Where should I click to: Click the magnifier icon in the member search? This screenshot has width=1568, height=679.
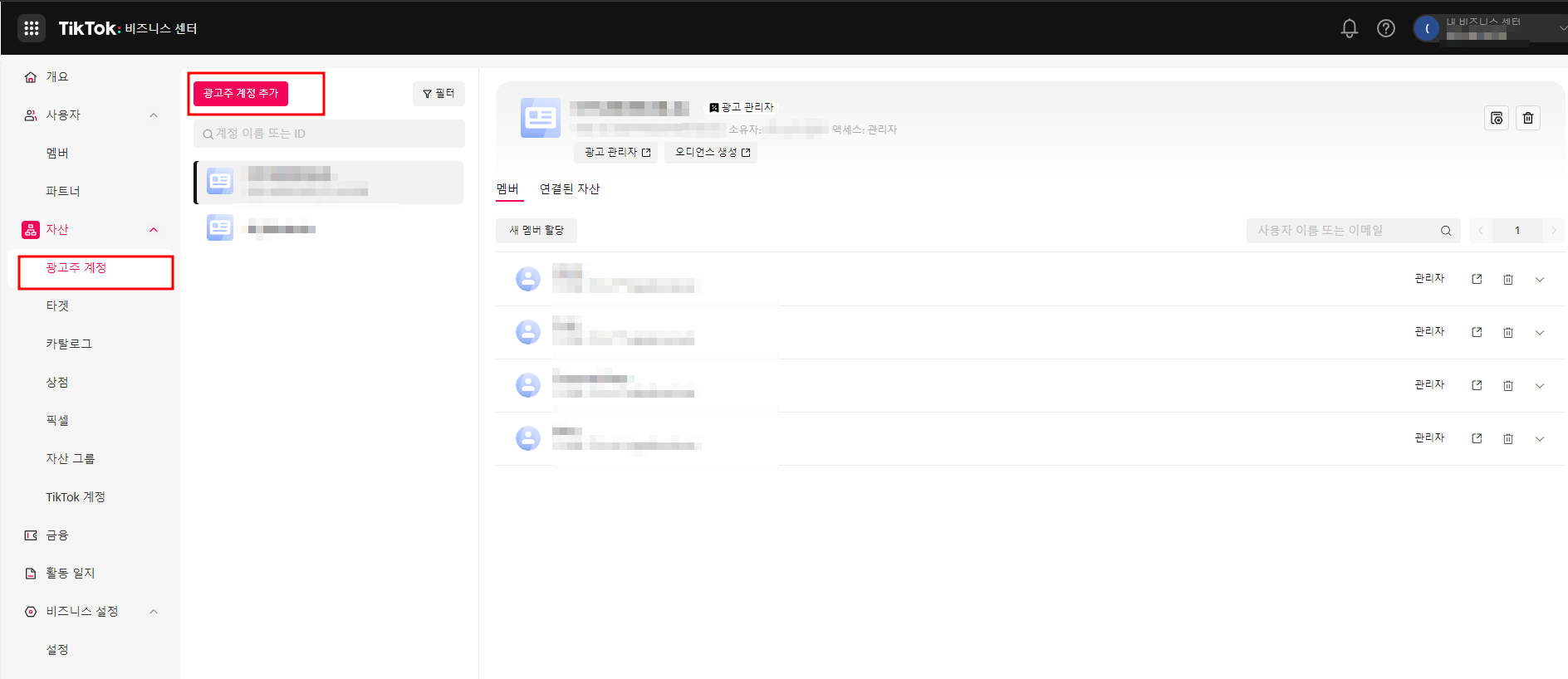[x=1446, y=231]
